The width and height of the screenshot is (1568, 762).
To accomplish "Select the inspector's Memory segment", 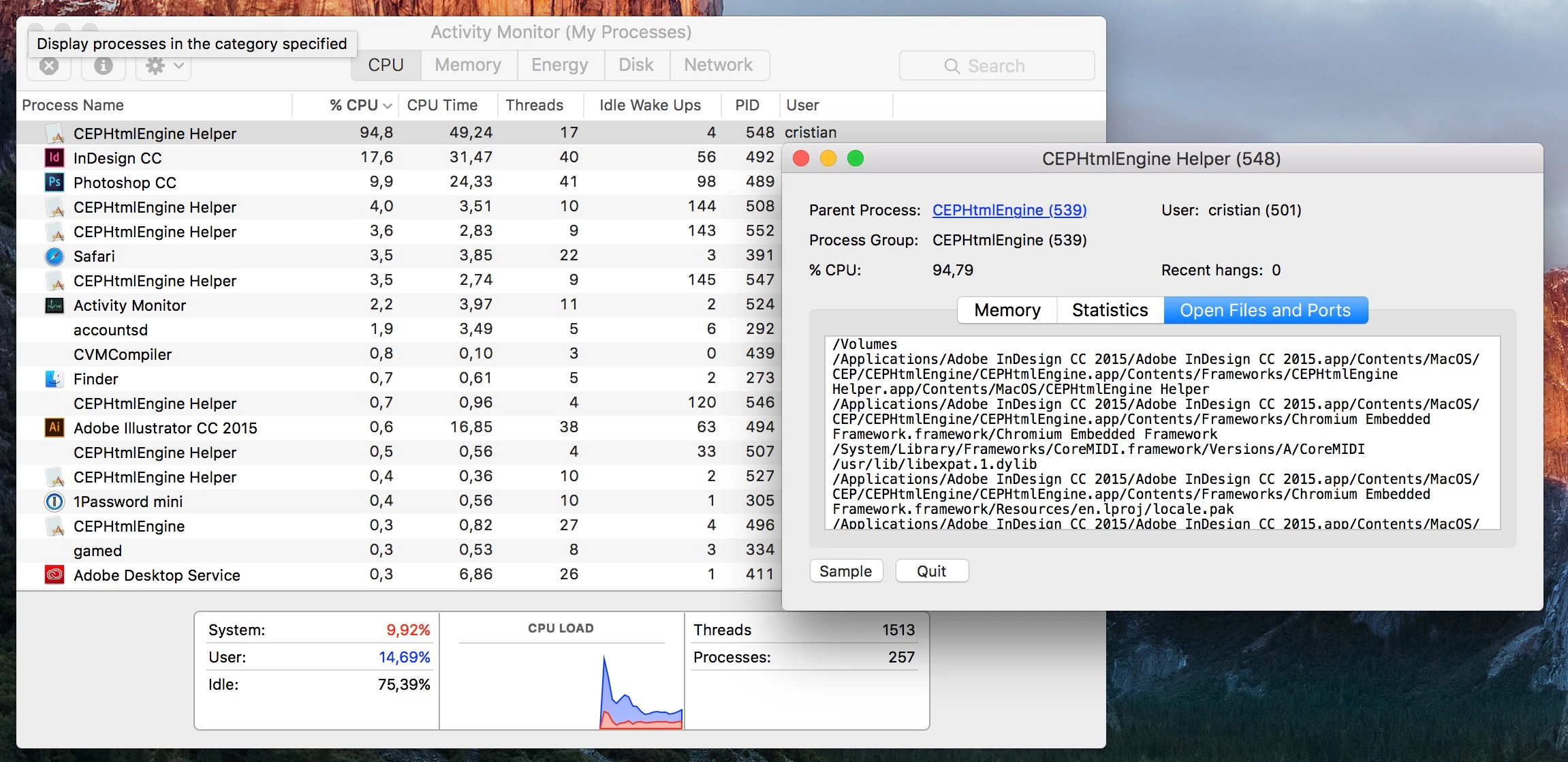I will click(x=1007, y=310).
